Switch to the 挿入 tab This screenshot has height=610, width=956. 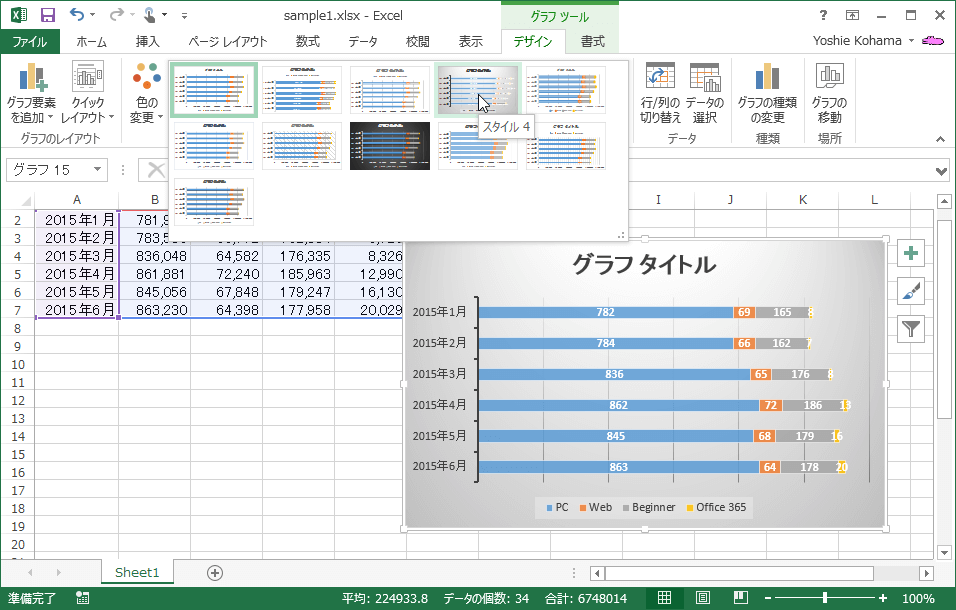pos(147,41)
